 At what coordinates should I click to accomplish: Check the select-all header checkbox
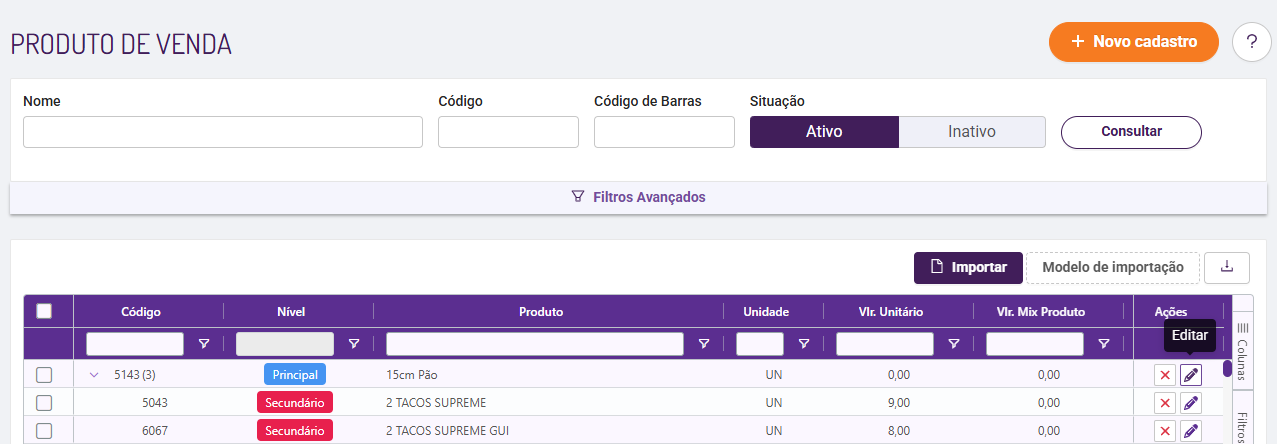44,311
